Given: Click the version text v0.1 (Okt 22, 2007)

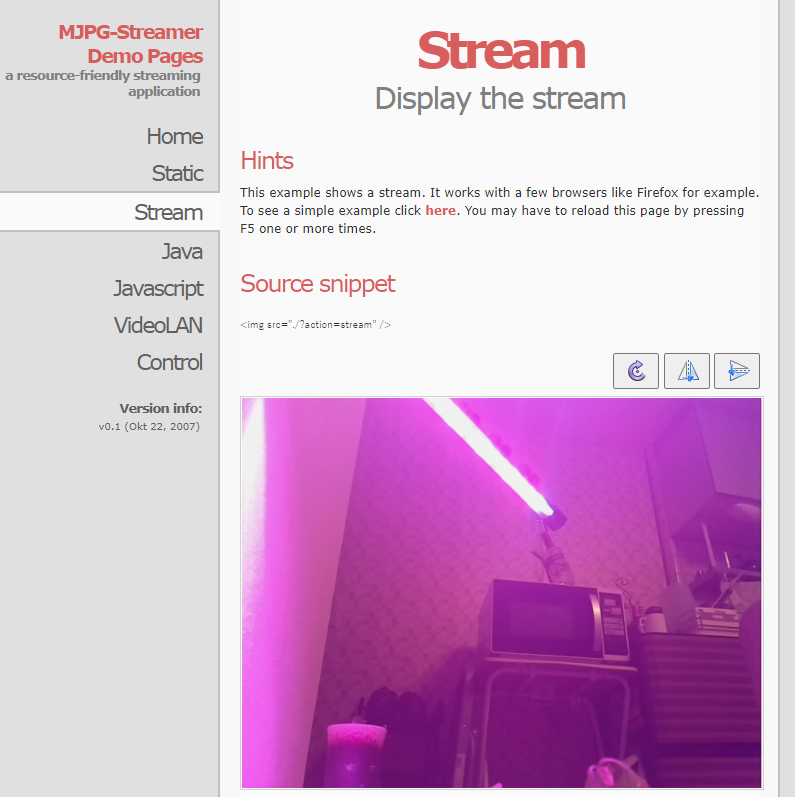Looking at the screenshot, I should (x=149, y=426).
